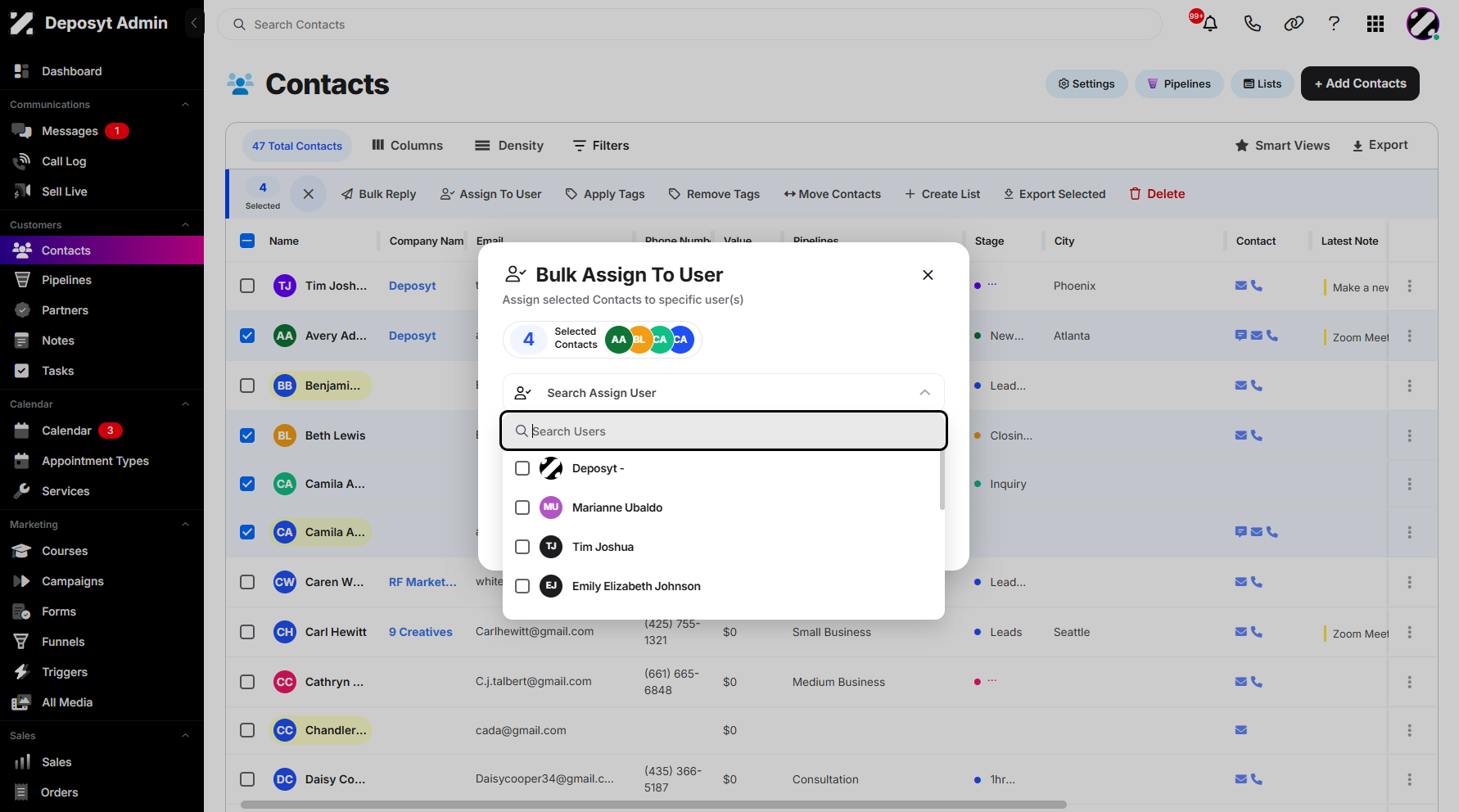Clear selection with the X icon
This screenshot has width=1459, height=812.
[x=309, y=194]
